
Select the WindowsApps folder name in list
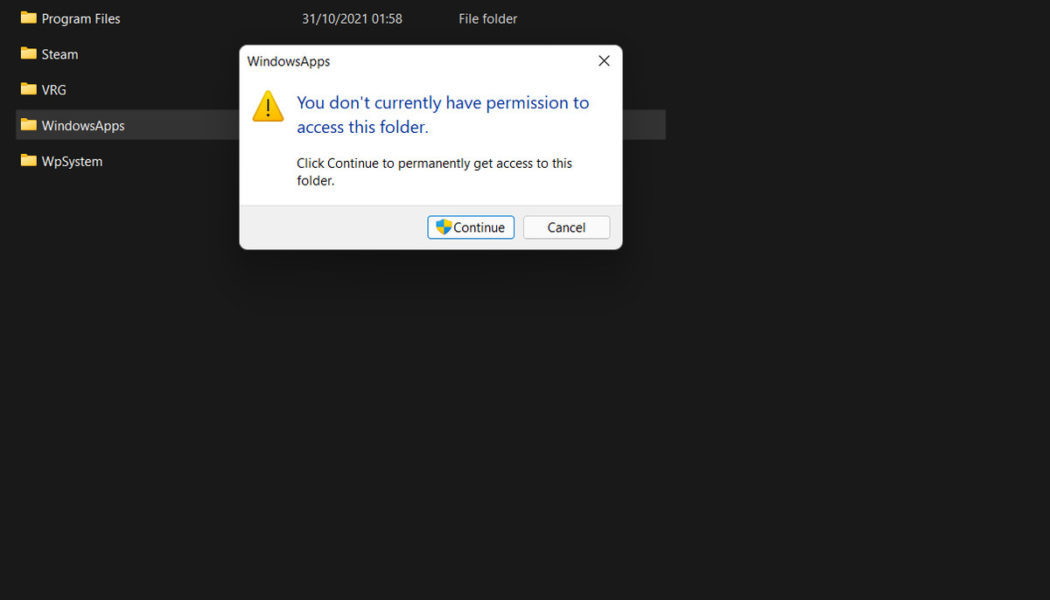[82, 126]
